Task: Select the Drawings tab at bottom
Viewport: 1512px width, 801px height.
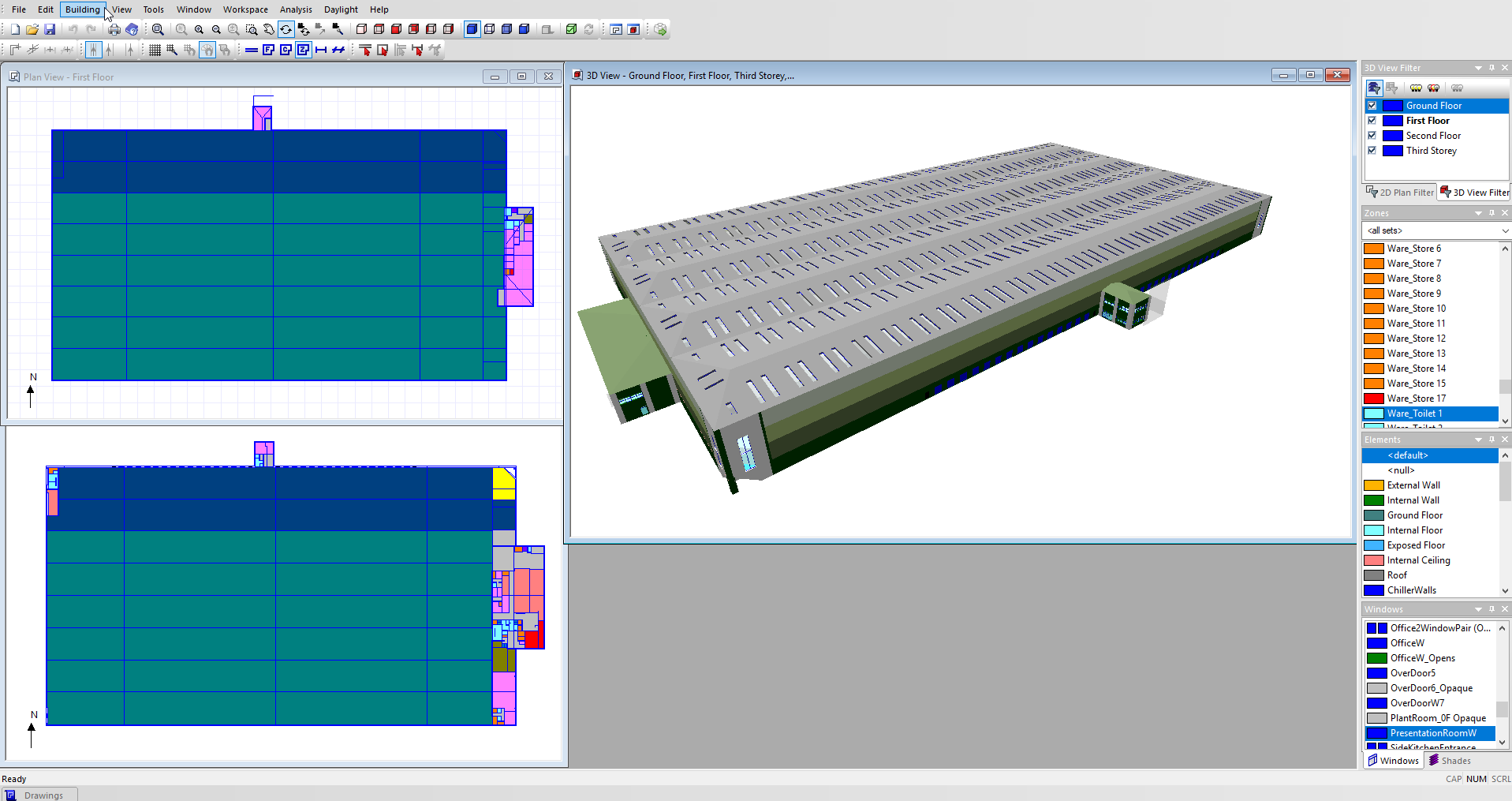Action: click(x=38, y=795)
